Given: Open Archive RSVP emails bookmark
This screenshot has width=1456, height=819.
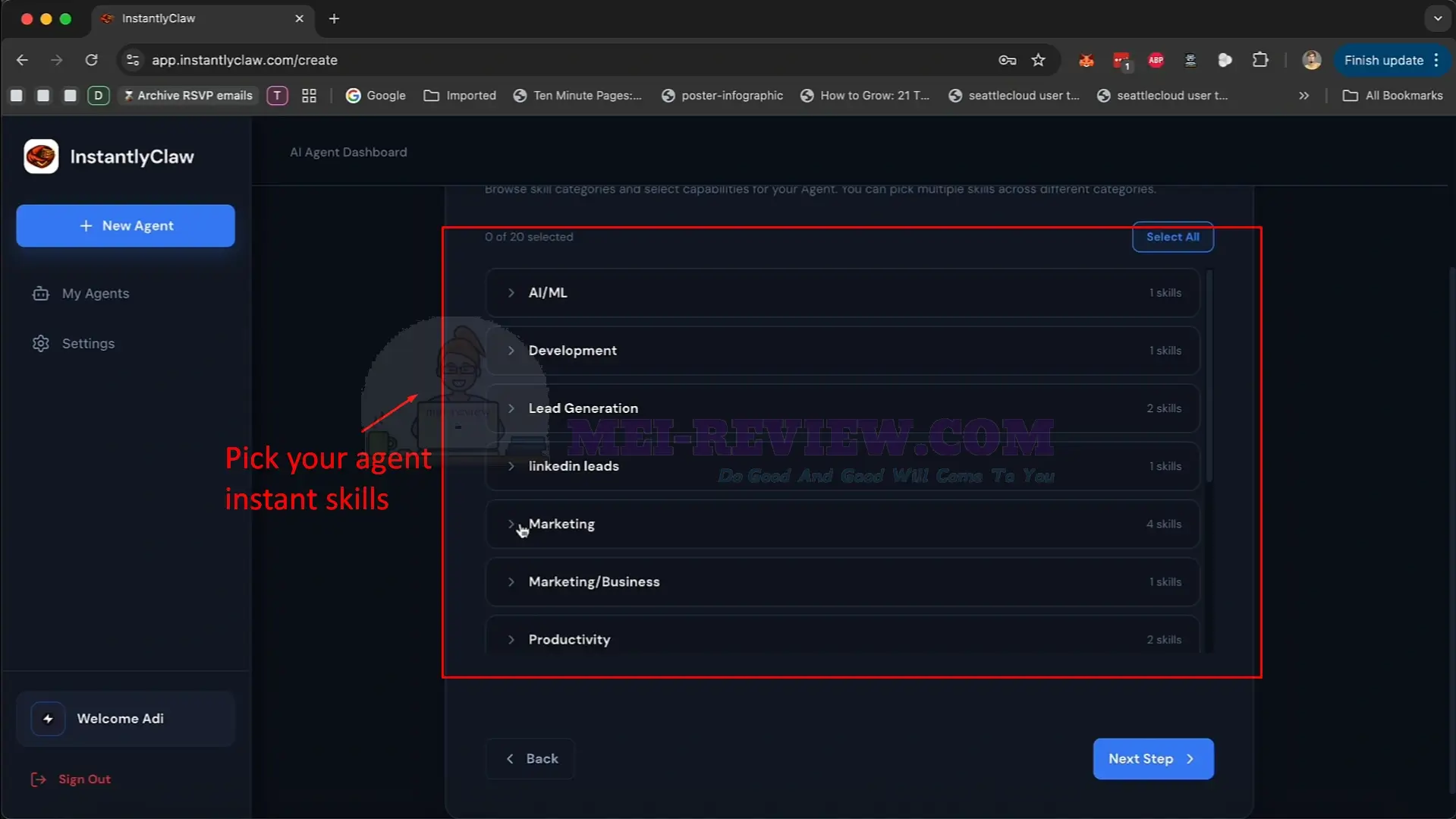Looking at the screenshot, I should (187, 96).
